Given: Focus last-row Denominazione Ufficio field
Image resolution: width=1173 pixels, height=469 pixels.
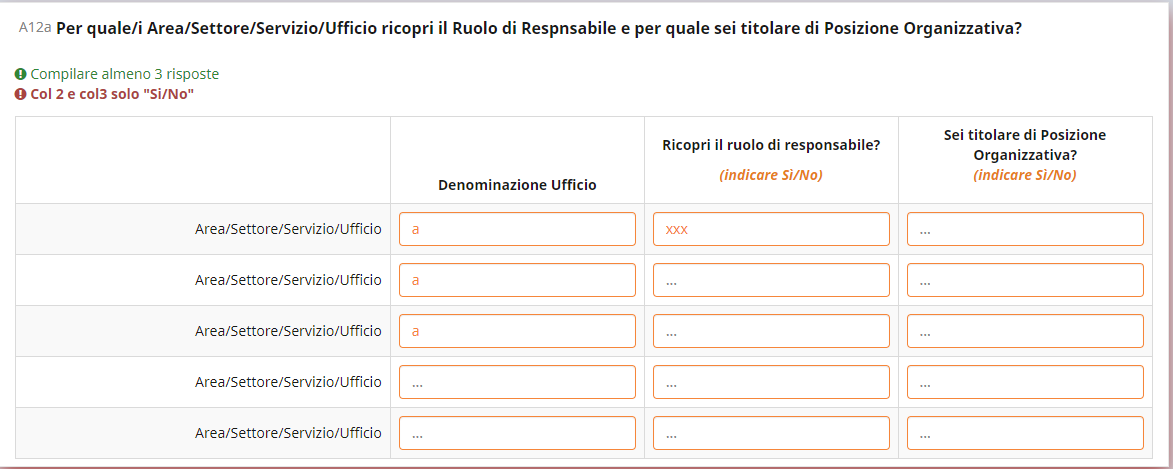Looking at the screenshot, I should tap(517, 433).
